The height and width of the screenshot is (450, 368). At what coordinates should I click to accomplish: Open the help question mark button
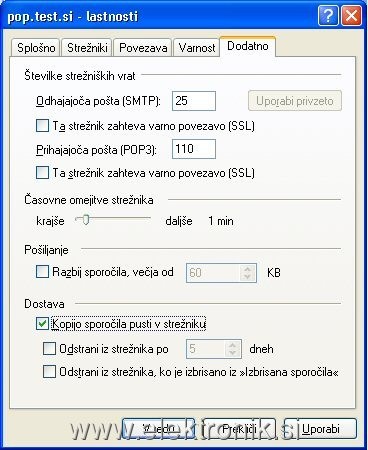coord(328,15)
